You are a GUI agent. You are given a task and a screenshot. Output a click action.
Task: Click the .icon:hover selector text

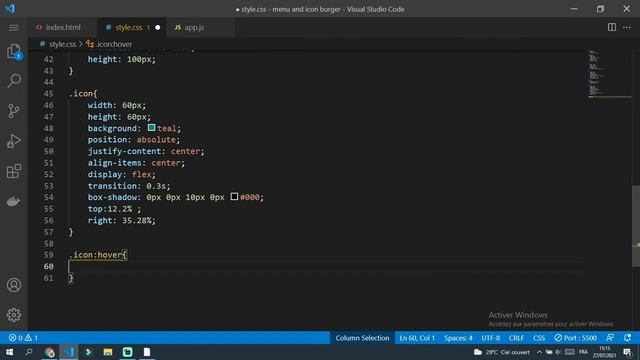[96, 255]
